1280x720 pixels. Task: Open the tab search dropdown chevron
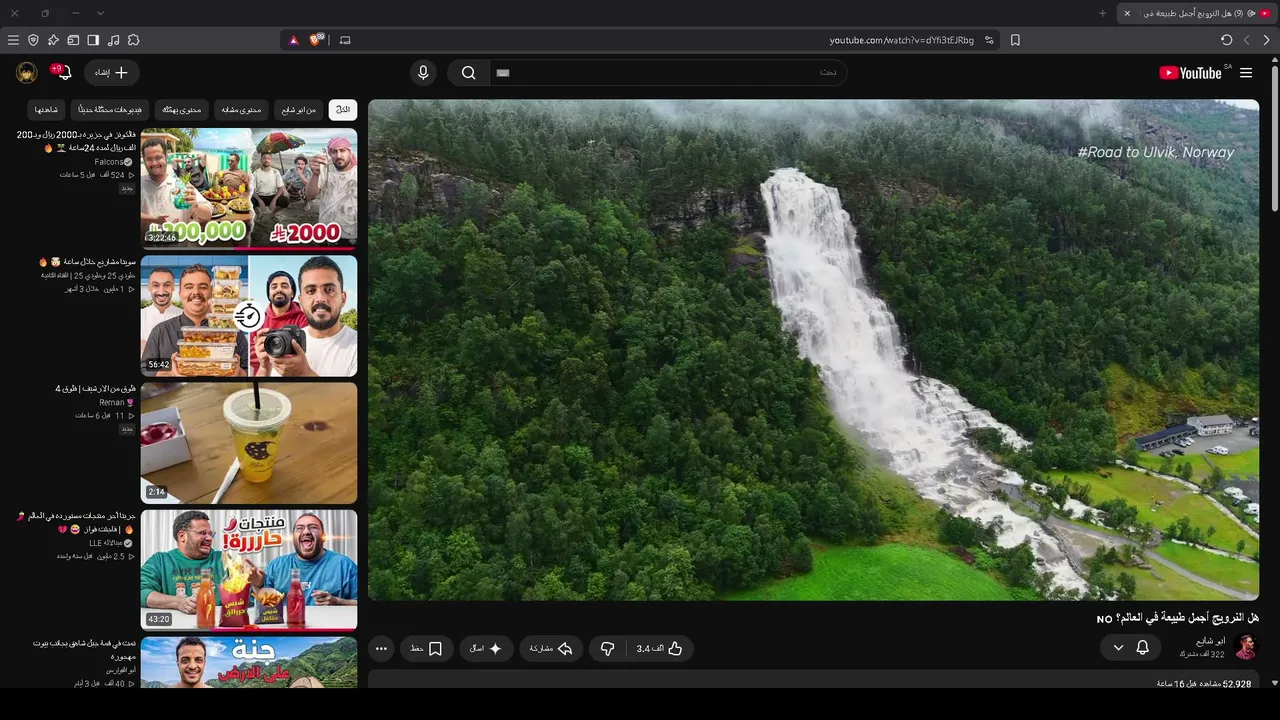tap(100, 13)
